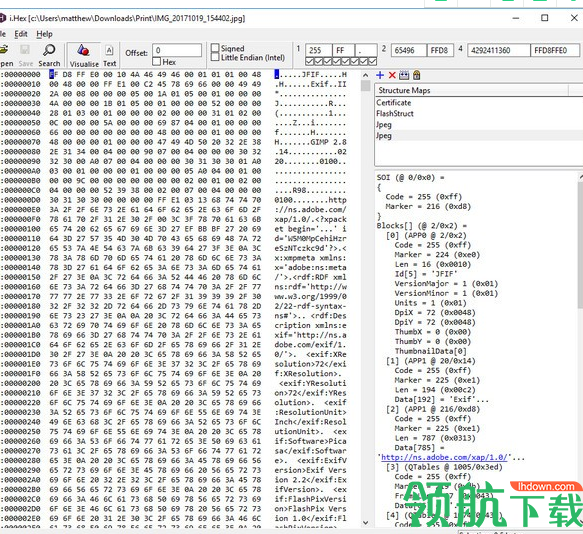The width and height of the screenshot is (583, 534).
Task: Click the 'Len = 16 (0x0010)' line
Action: point(433,264)
